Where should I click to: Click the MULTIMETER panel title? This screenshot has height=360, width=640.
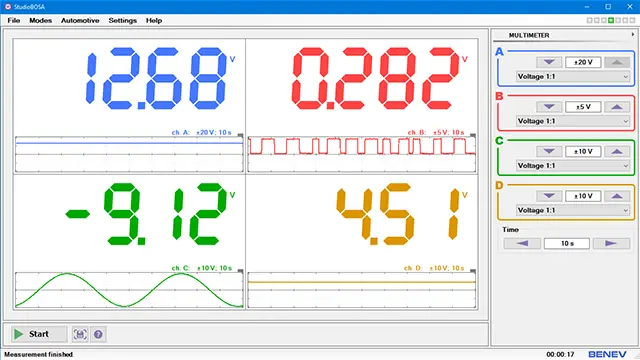pyautogui.click(x=529, y=35)
